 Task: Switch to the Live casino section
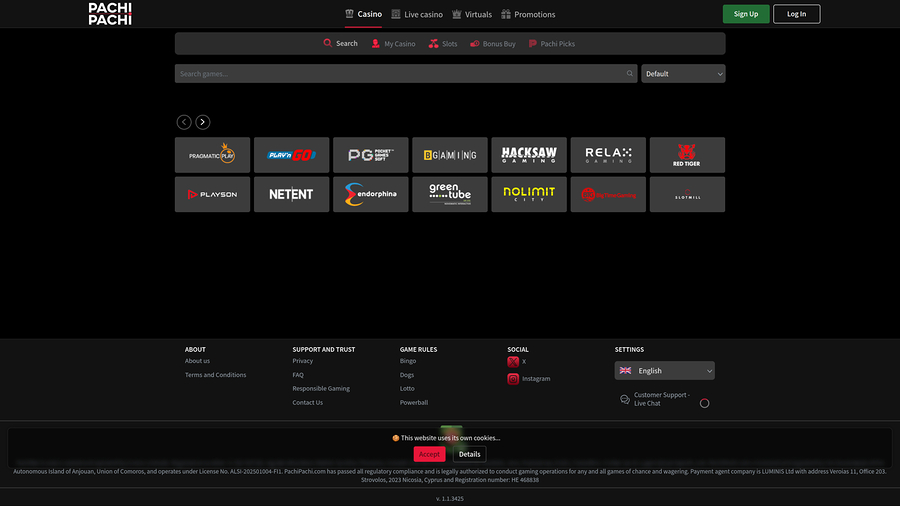[417, 15]
